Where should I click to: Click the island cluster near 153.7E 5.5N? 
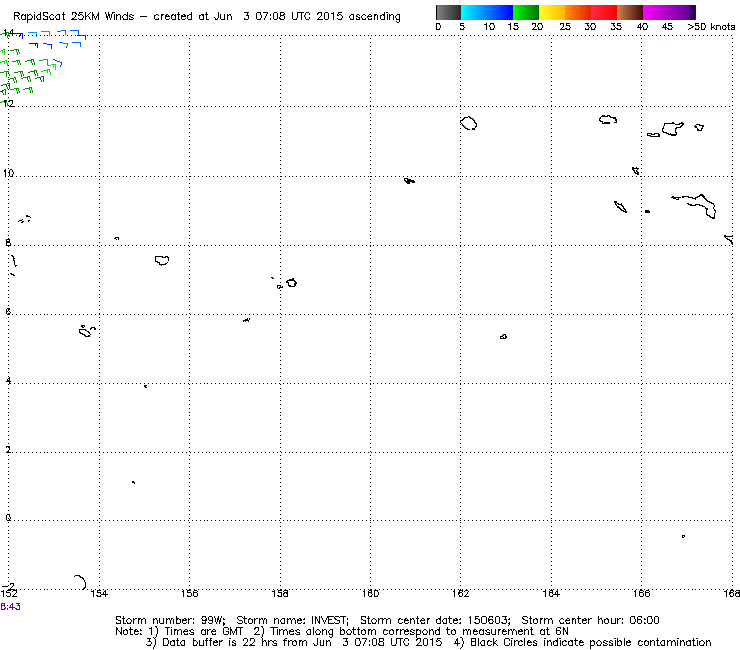87,331
